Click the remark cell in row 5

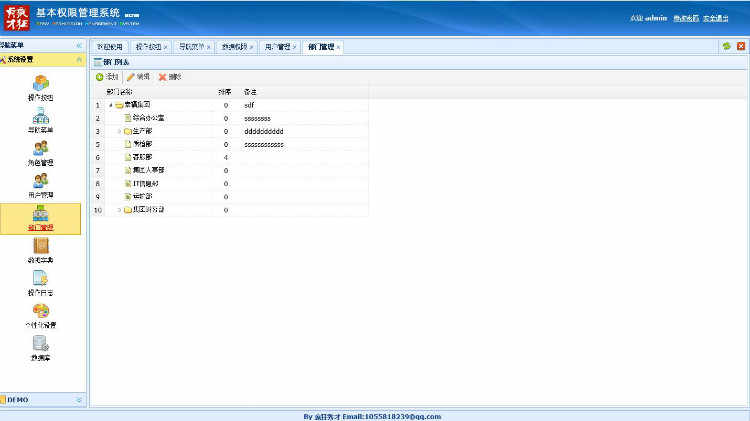click(x=264, y=144)
